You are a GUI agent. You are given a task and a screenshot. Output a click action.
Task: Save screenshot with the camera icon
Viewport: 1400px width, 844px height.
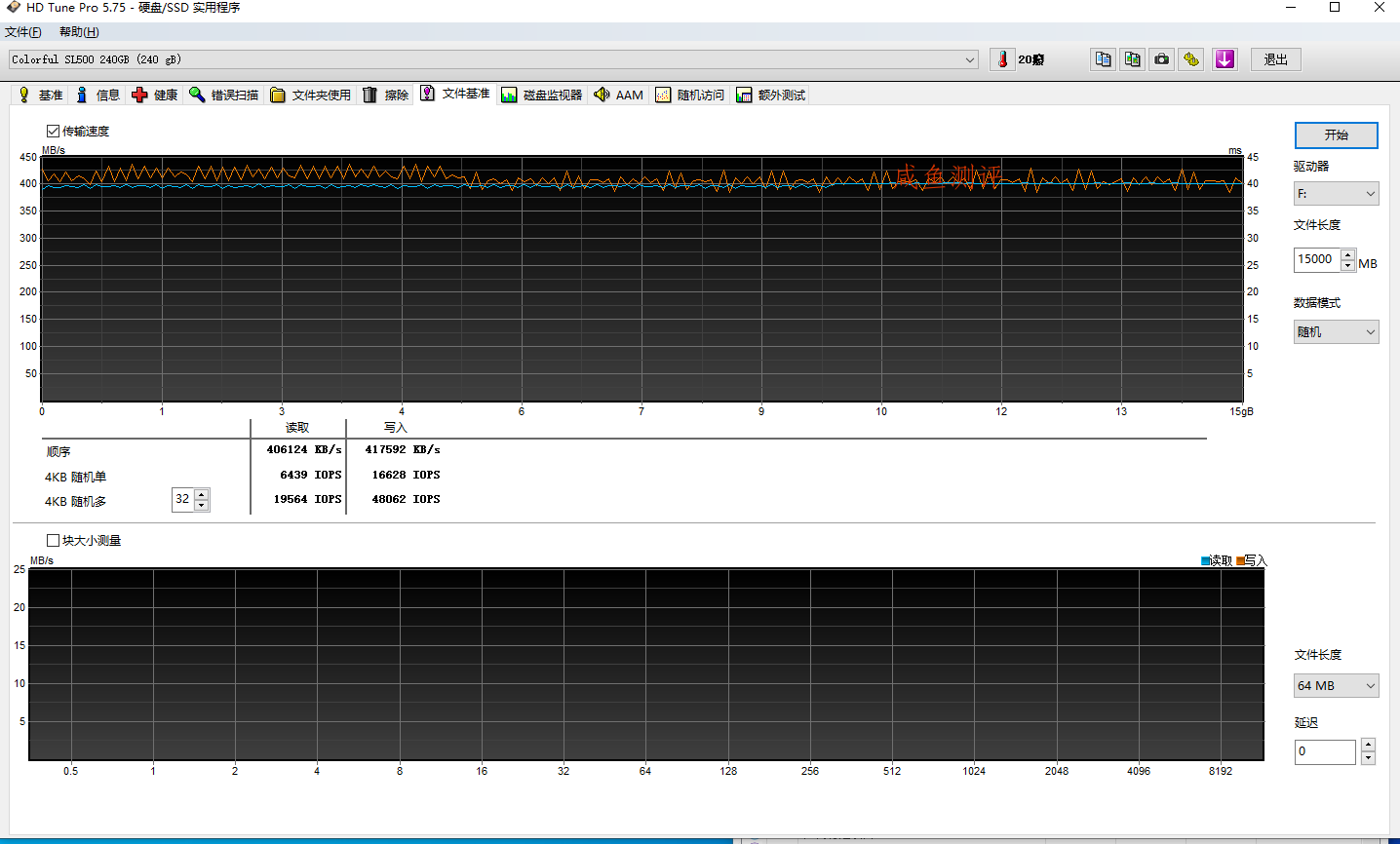(1161, 59)
